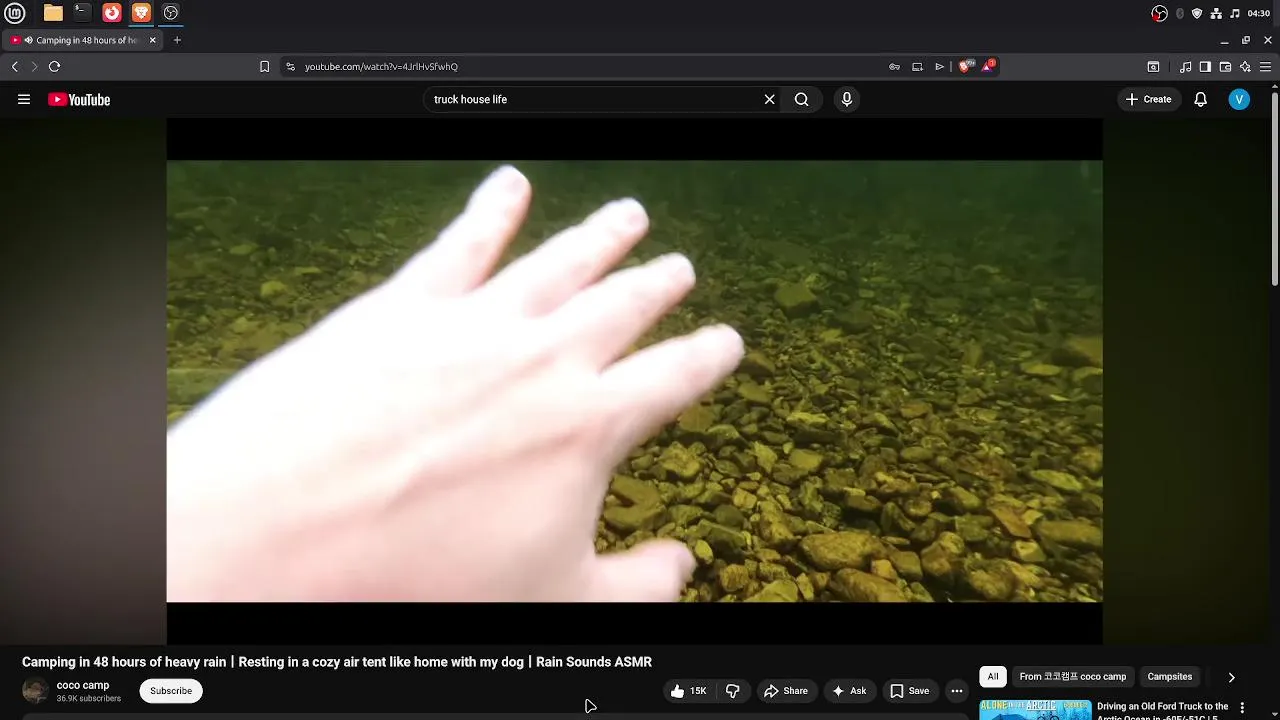1280x720 pixels.
Task: Open the network connections tray icon
Action: coord(1216,13)
